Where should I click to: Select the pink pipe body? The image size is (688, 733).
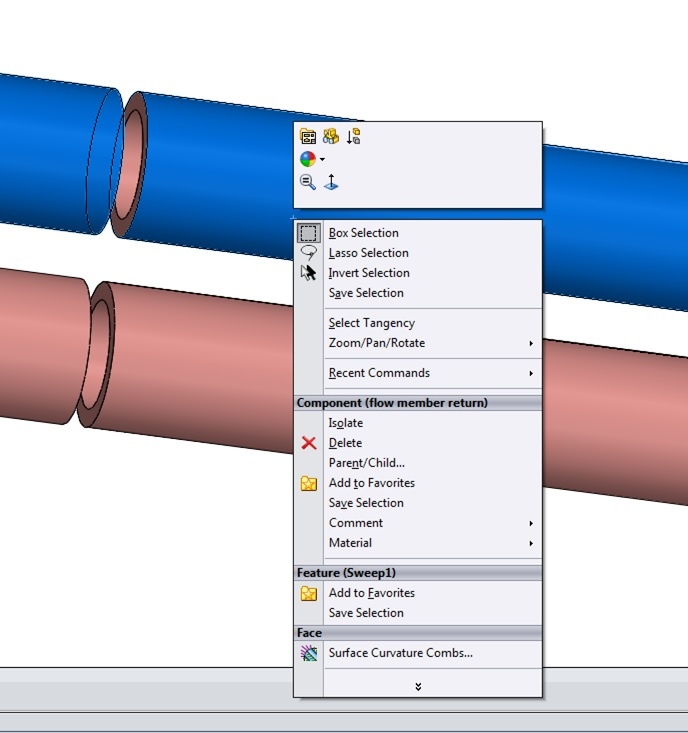tap(201, 369)
